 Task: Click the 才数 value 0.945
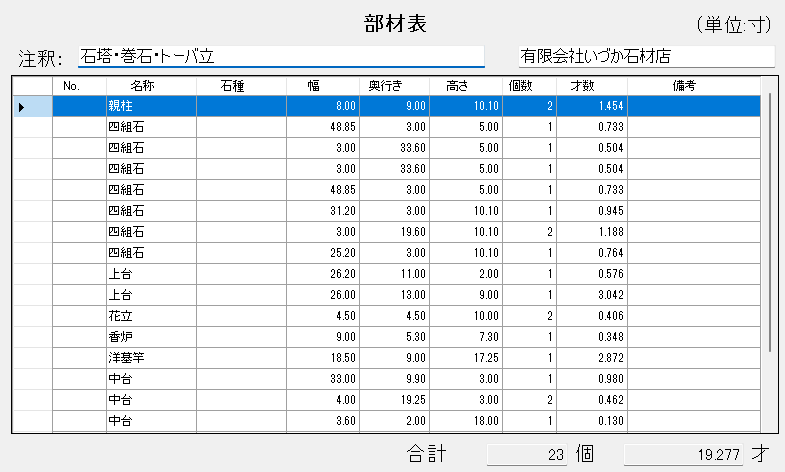pyautogui.click(x=592, y=211)
